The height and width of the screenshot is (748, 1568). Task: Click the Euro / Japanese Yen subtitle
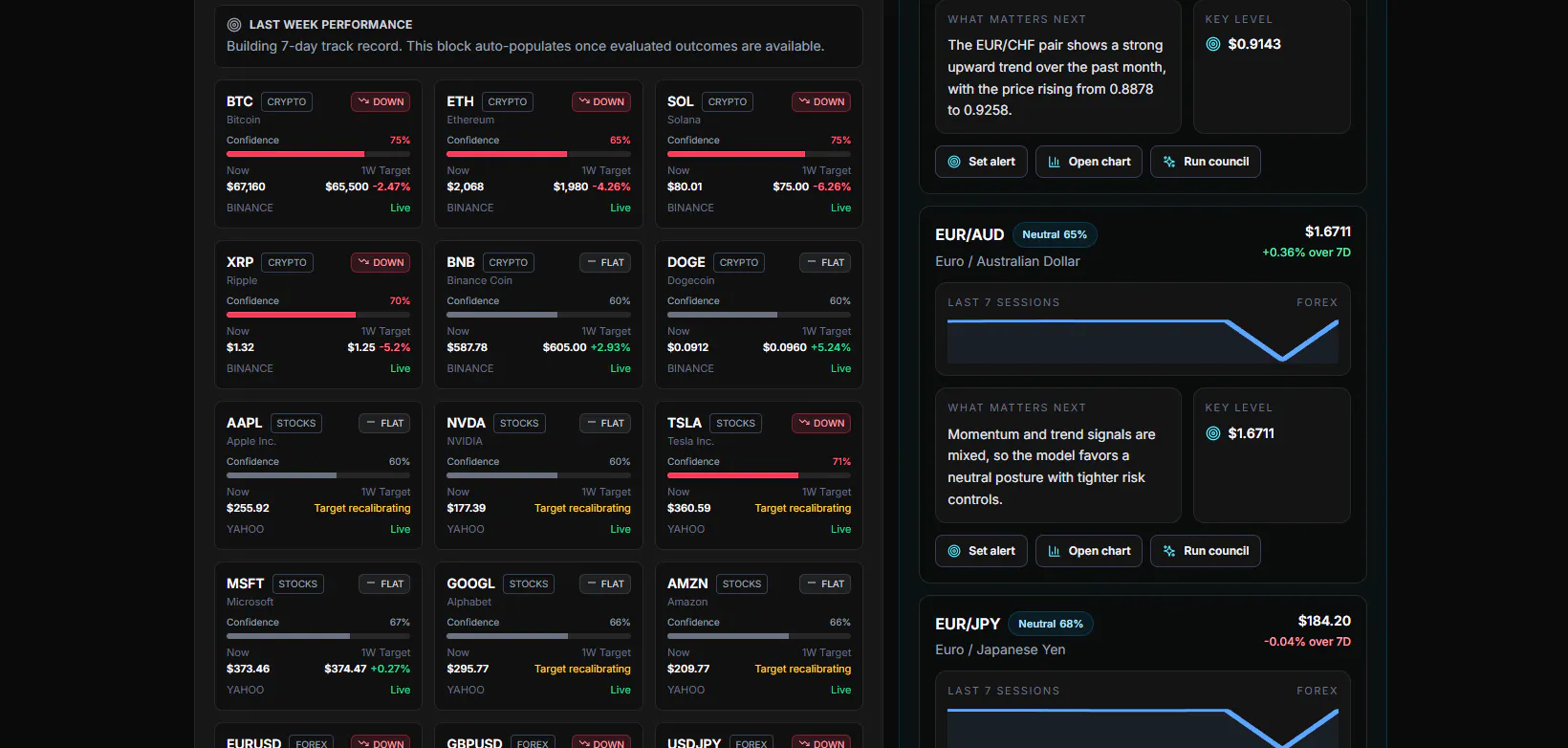click(1000, 649)
